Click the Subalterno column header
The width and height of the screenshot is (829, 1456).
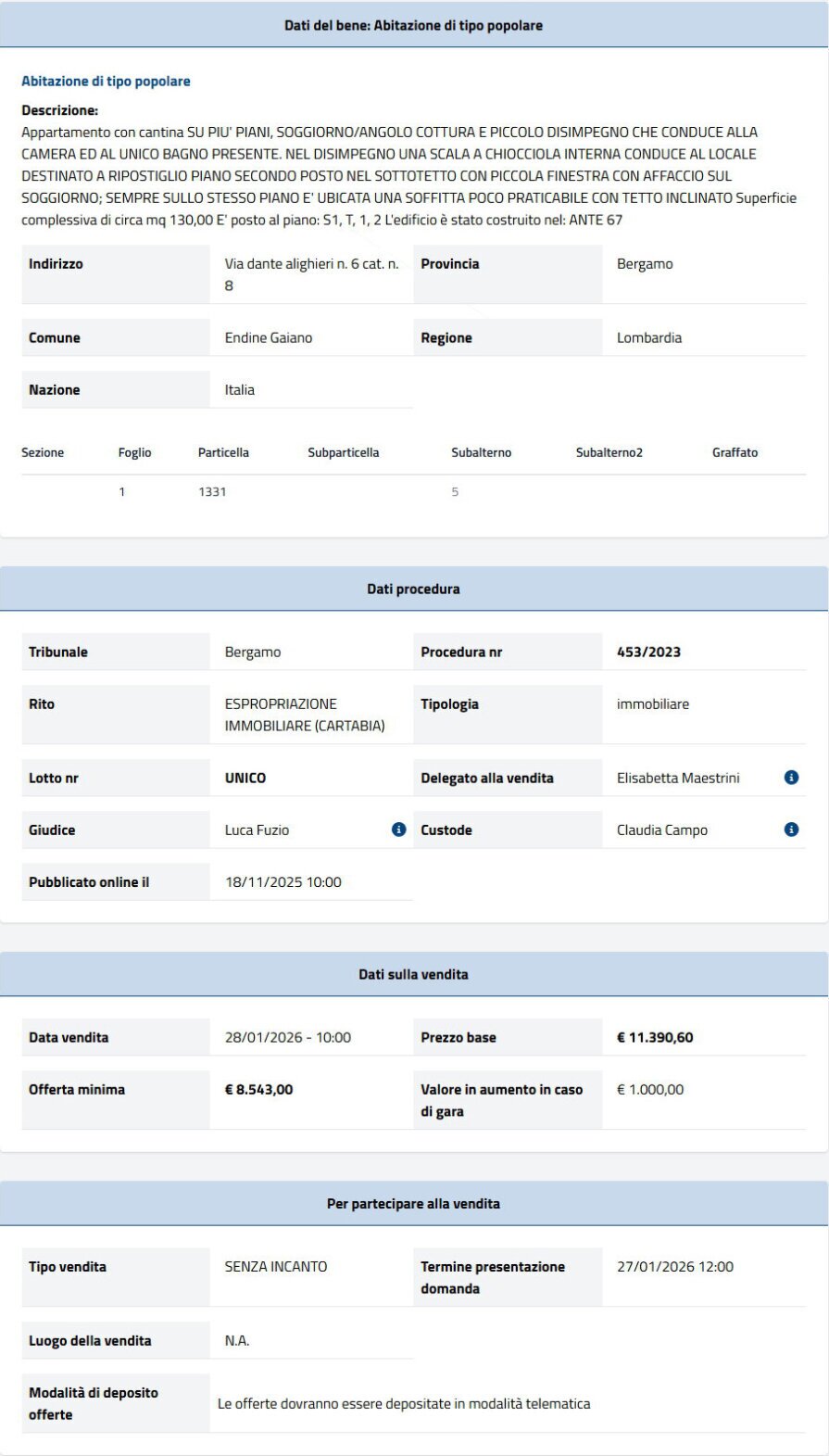click(x=481, y=452)
